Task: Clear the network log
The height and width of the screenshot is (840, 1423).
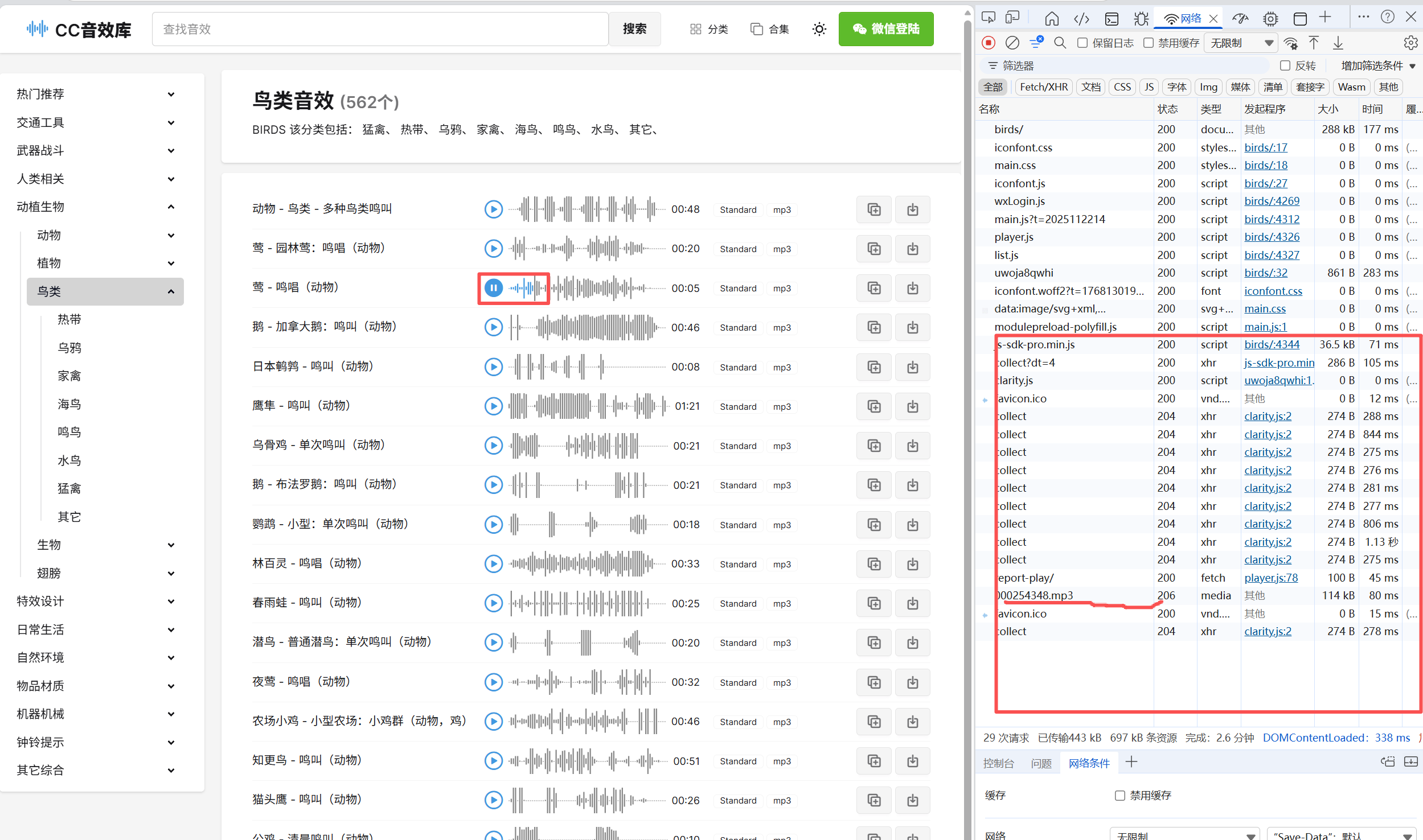Action: (x=1012, y=43)
